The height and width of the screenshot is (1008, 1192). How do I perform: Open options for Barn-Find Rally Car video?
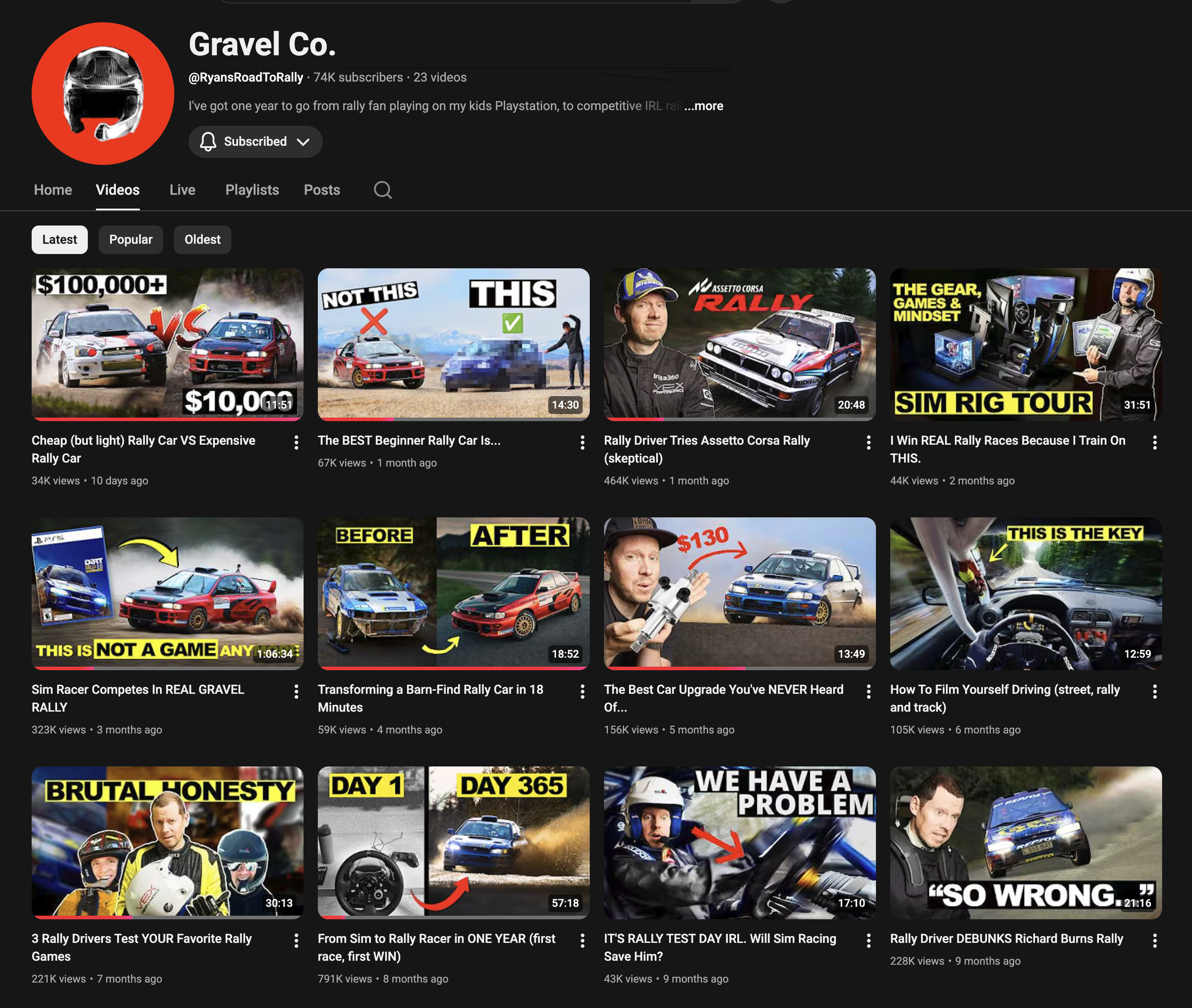pyautogui.click(x=582, y=692)
